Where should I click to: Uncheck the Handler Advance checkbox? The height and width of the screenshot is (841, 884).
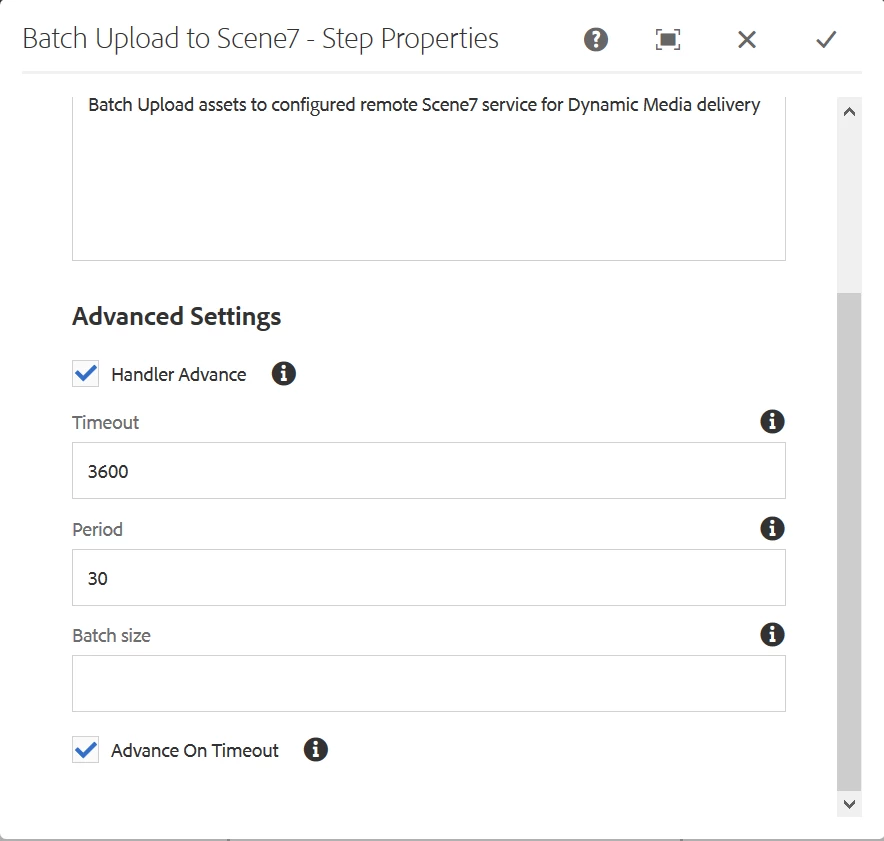point(86,373)
